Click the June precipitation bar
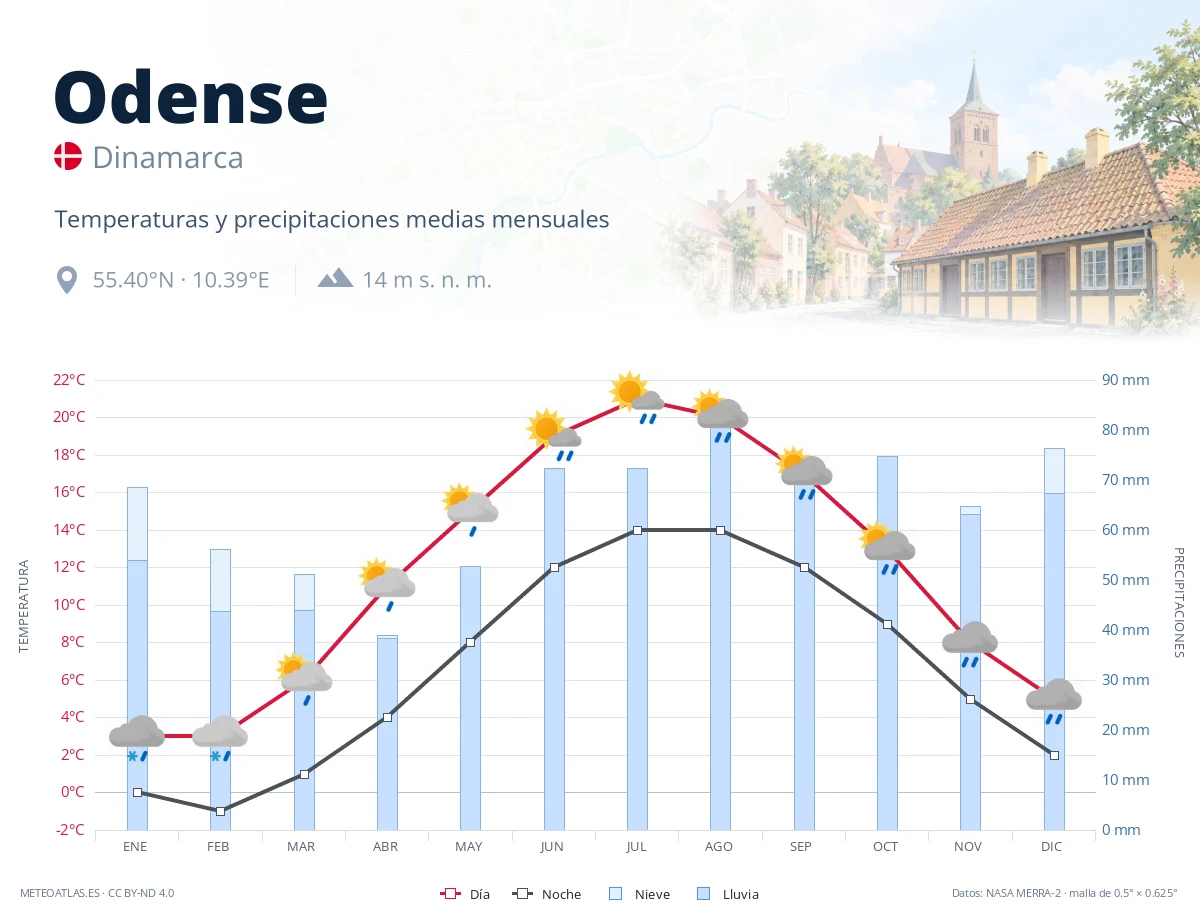The height and width of the screenshot is (920, 1200). coord(554,649)
